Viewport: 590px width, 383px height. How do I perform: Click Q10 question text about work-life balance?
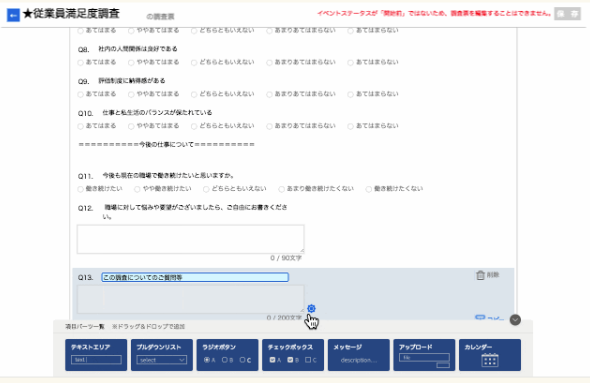(x=157, y=112)
